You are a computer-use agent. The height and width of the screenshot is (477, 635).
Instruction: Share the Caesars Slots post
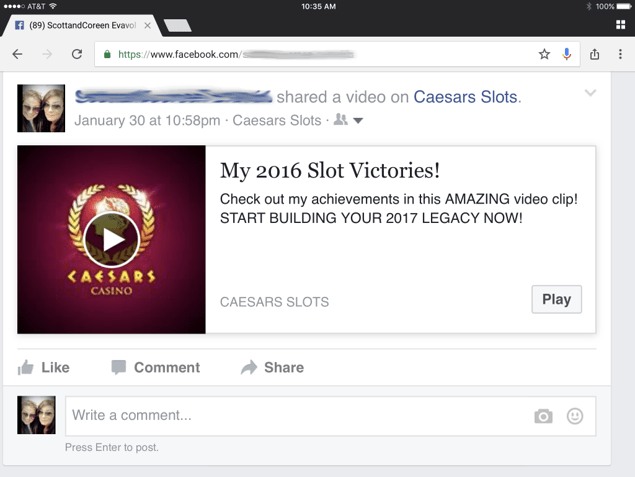pyautogui.click(x=272, y=367)
